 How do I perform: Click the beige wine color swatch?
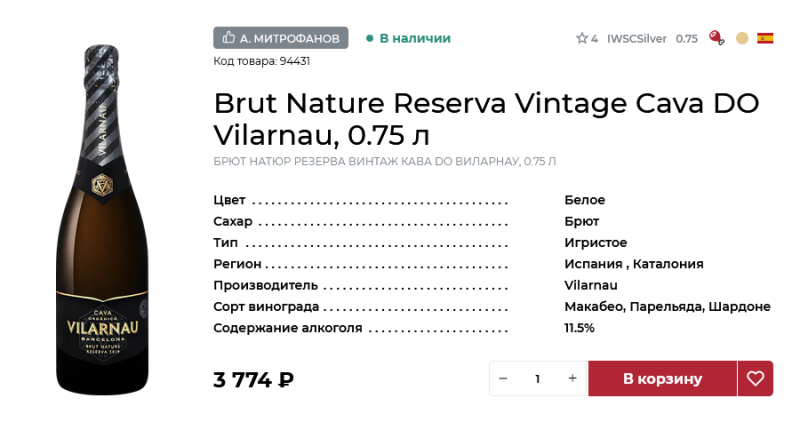(x=742, y=38)
